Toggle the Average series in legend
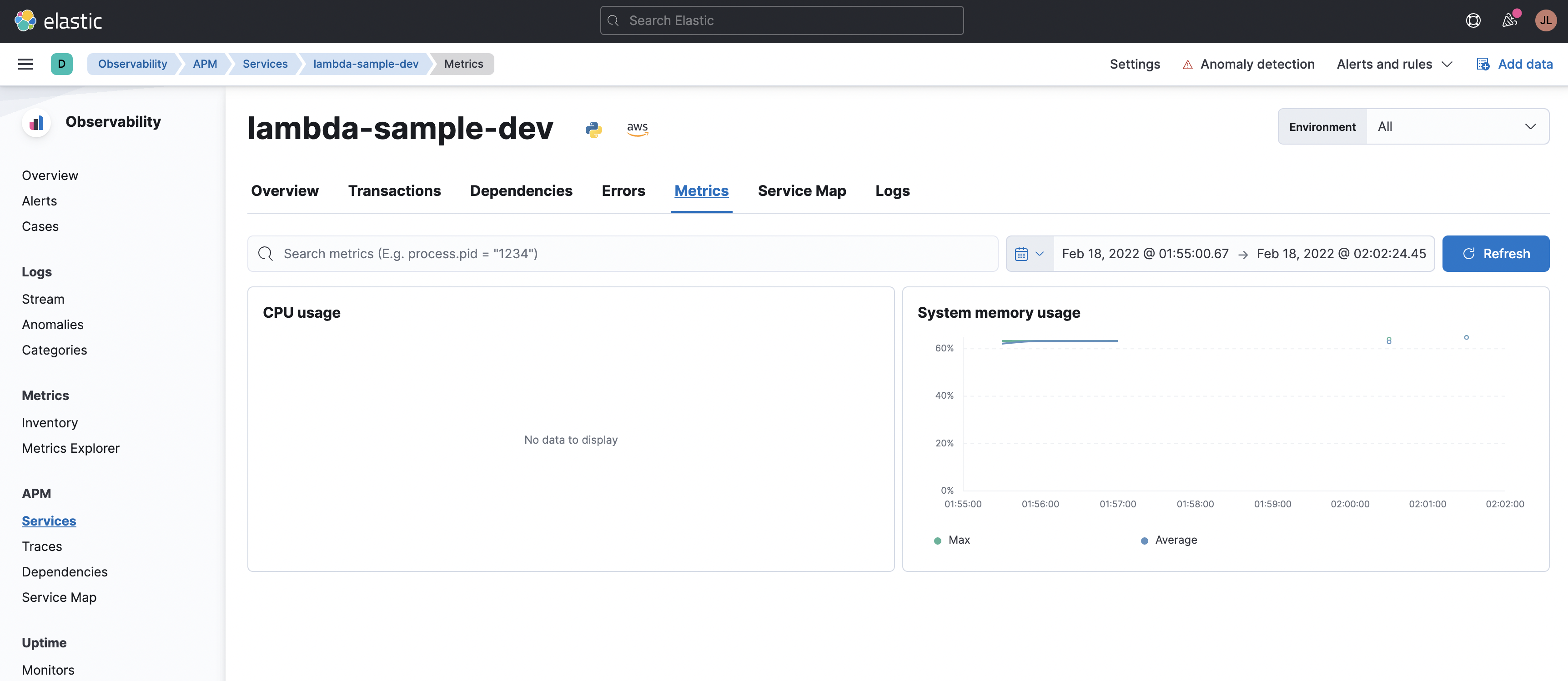1568x681 pixels. tap(1176, 540)
